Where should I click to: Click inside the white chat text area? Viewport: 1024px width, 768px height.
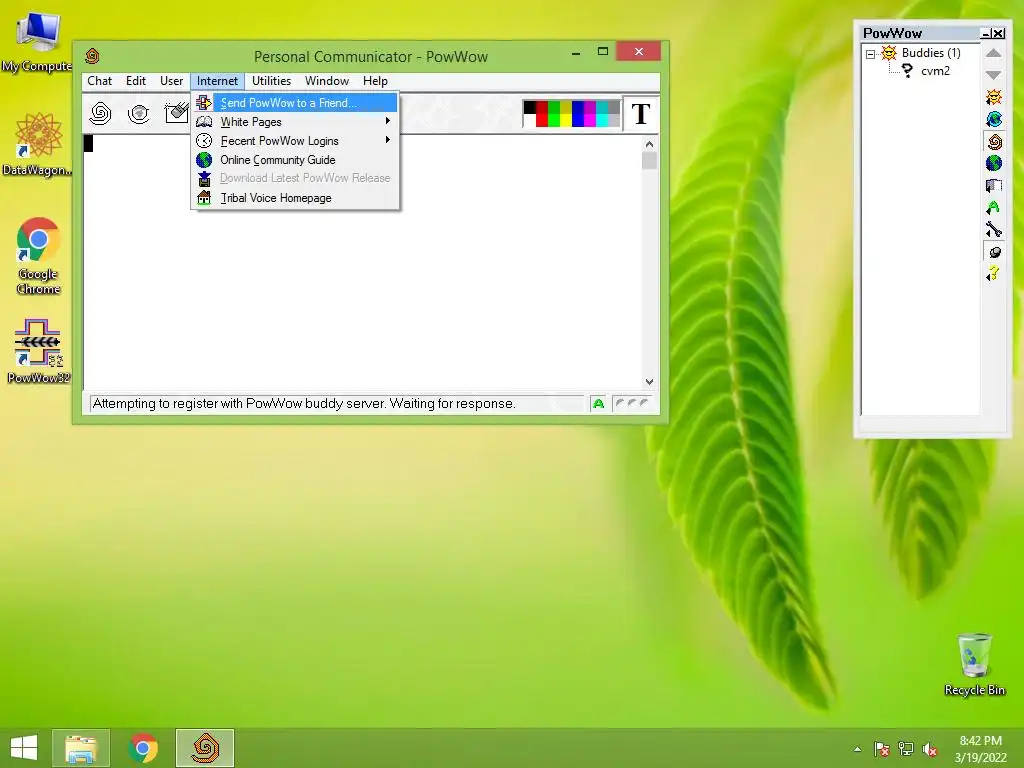click(x=362, y=261)
